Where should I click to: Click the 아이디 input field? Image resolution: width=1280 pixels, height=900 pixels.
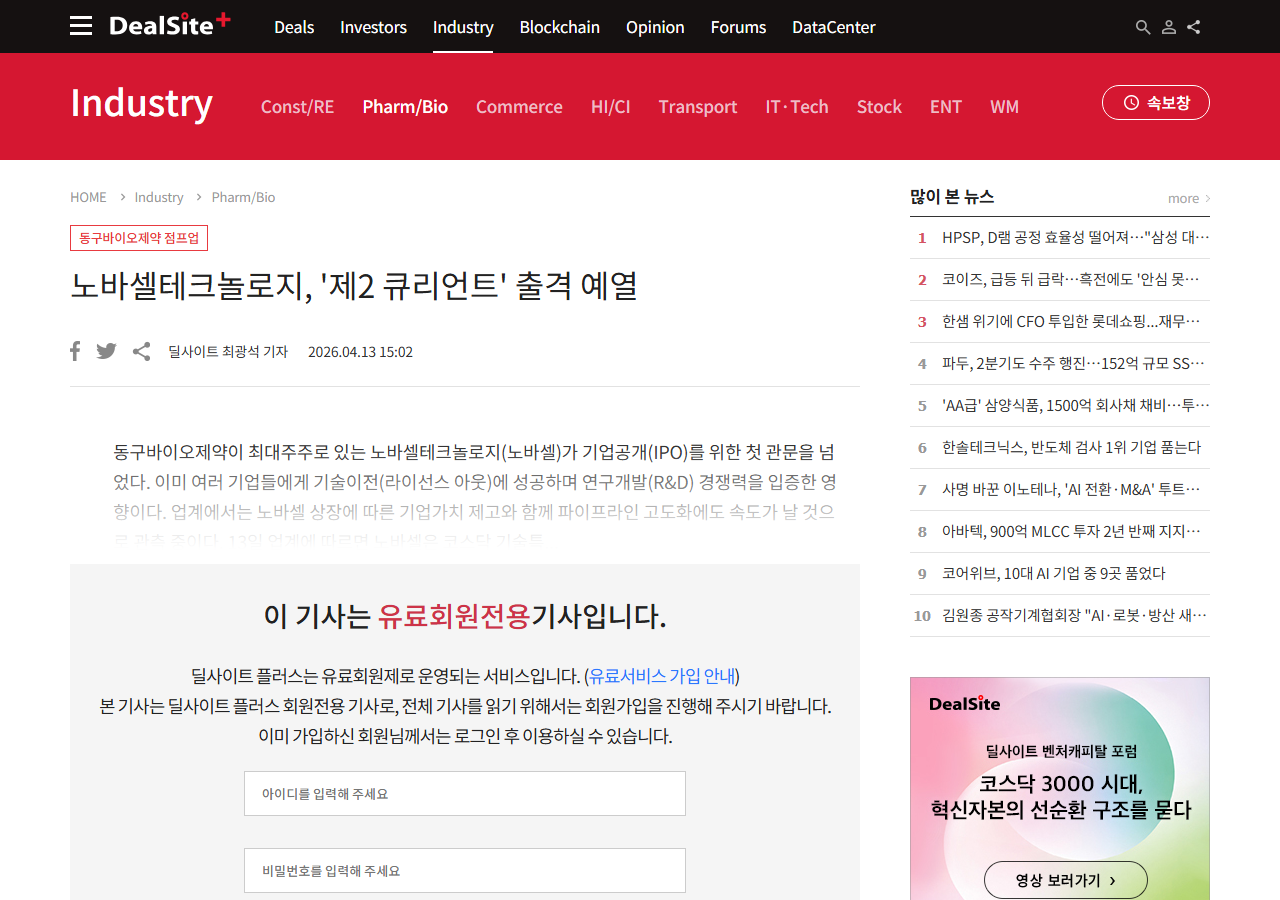(464, 793)
